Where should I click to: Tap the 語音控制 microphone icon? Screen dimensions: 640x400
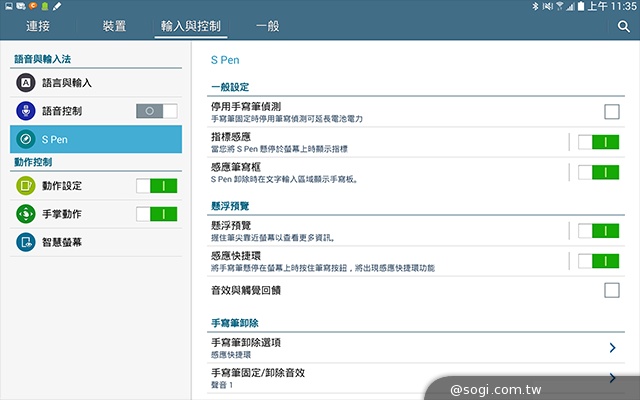pos(26,111)
